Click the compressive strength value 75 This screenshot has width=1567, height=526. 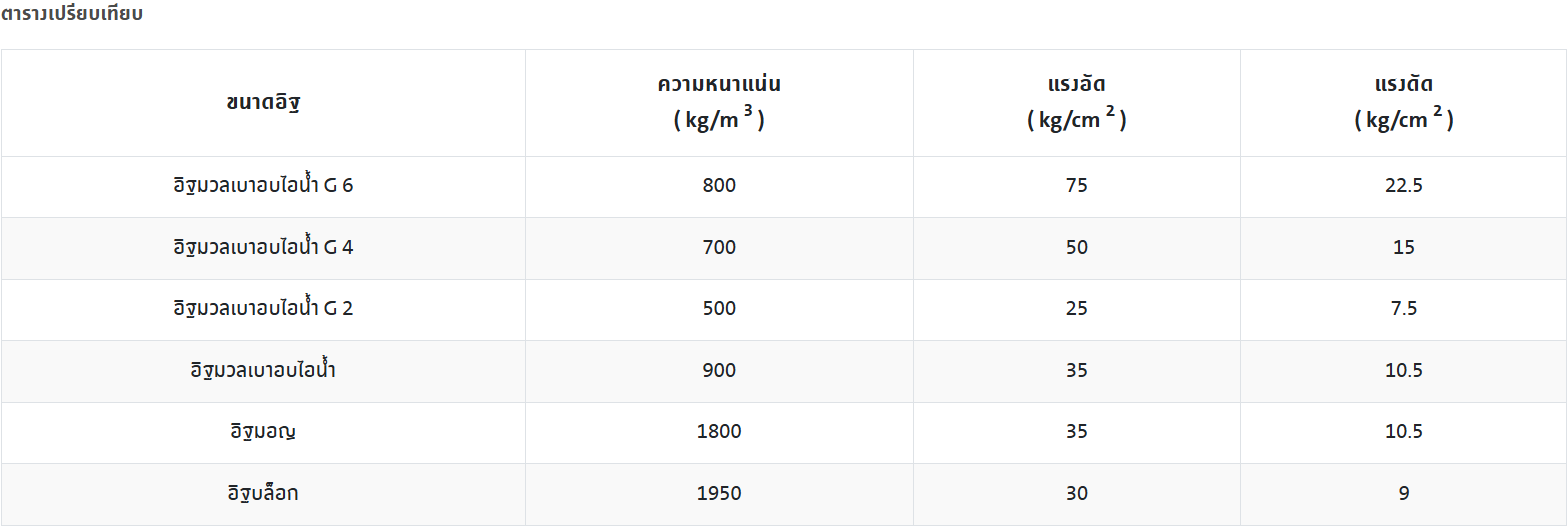[x=1076, y=186]
